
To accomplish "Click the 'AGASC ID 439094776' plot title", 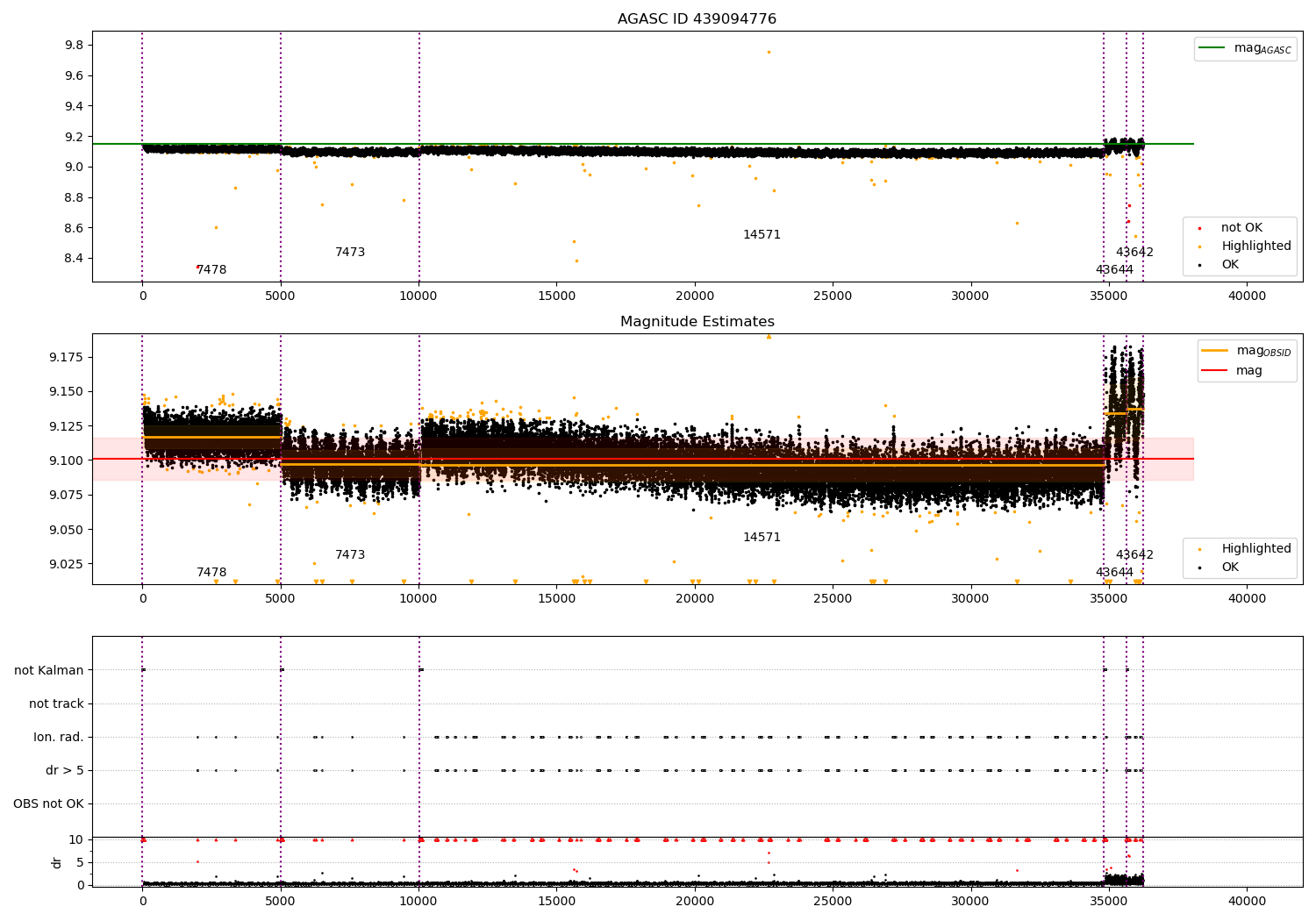I will (697, 19).
